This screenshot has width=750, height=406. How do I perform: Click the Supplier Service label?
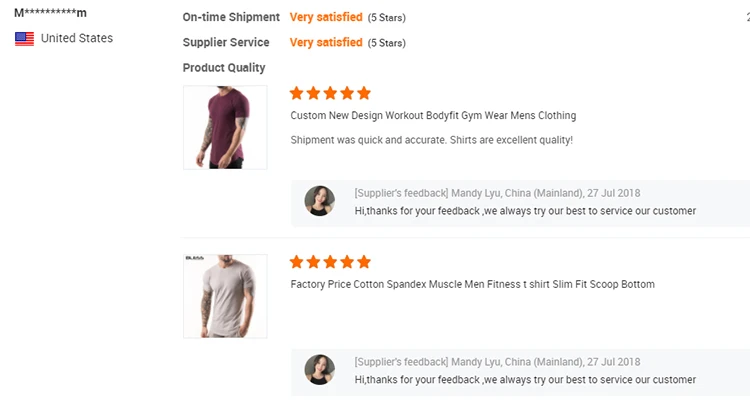(x=226, y=42)
